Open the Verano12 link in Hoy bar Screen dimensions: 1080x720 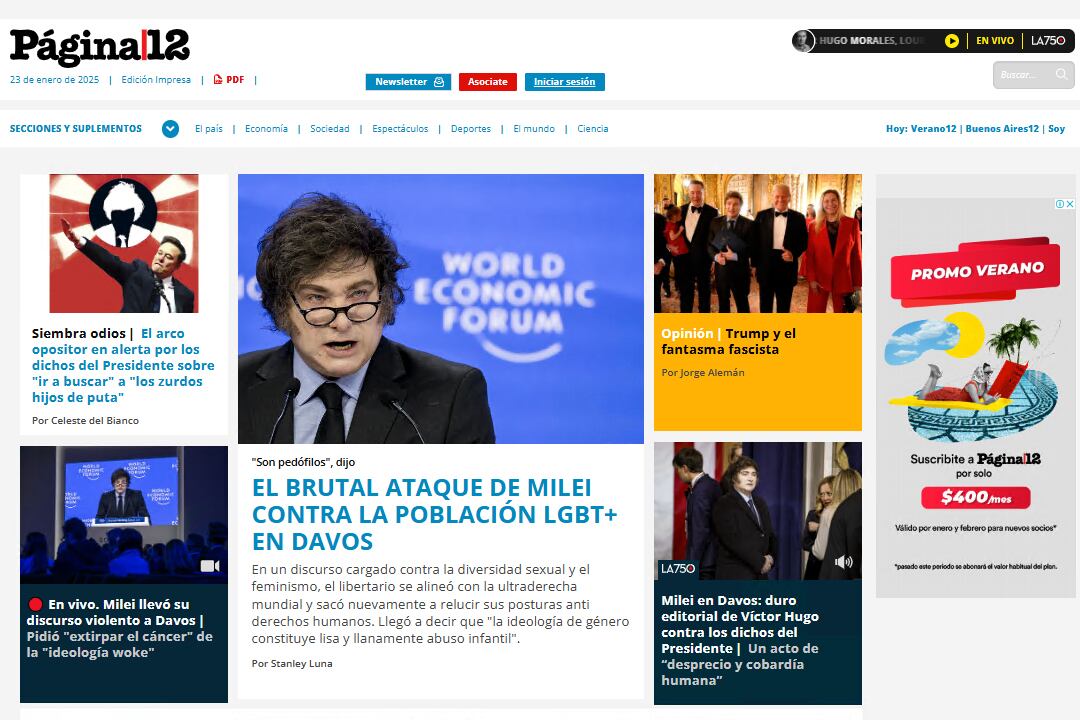tap(933, 129)
